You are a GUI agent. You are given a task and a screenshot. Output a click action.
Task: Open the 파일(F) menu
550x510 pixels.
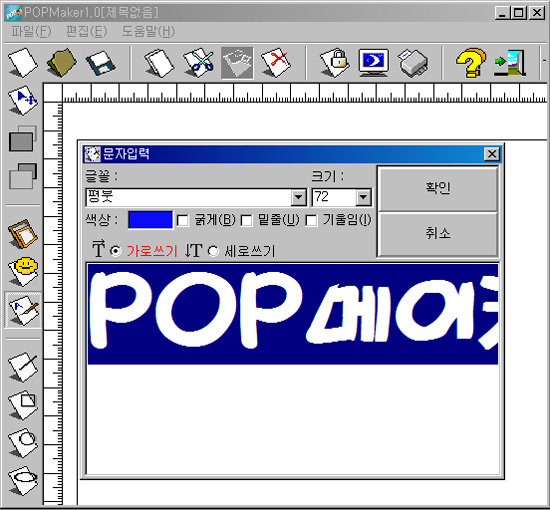(x=31, y=32)
